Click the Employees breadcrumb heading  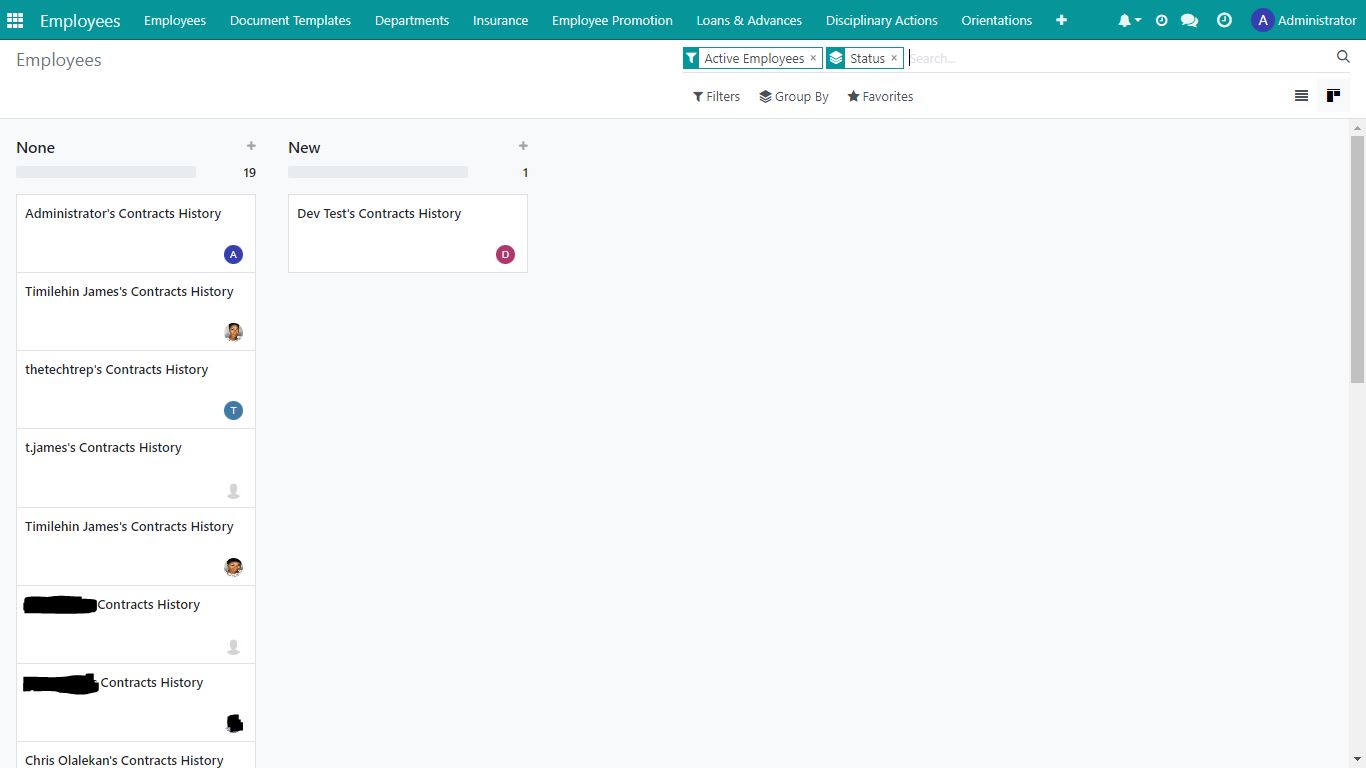point(59,60)
